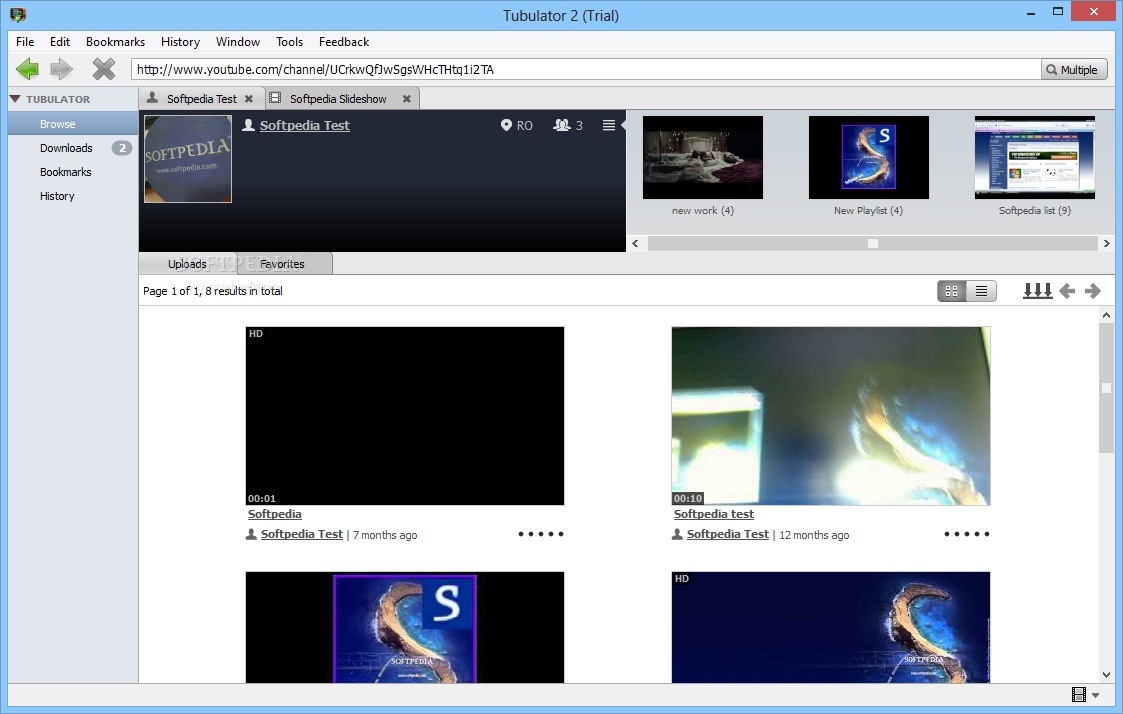
Task: Click the Downloads count badge 2
Action: 122,148
